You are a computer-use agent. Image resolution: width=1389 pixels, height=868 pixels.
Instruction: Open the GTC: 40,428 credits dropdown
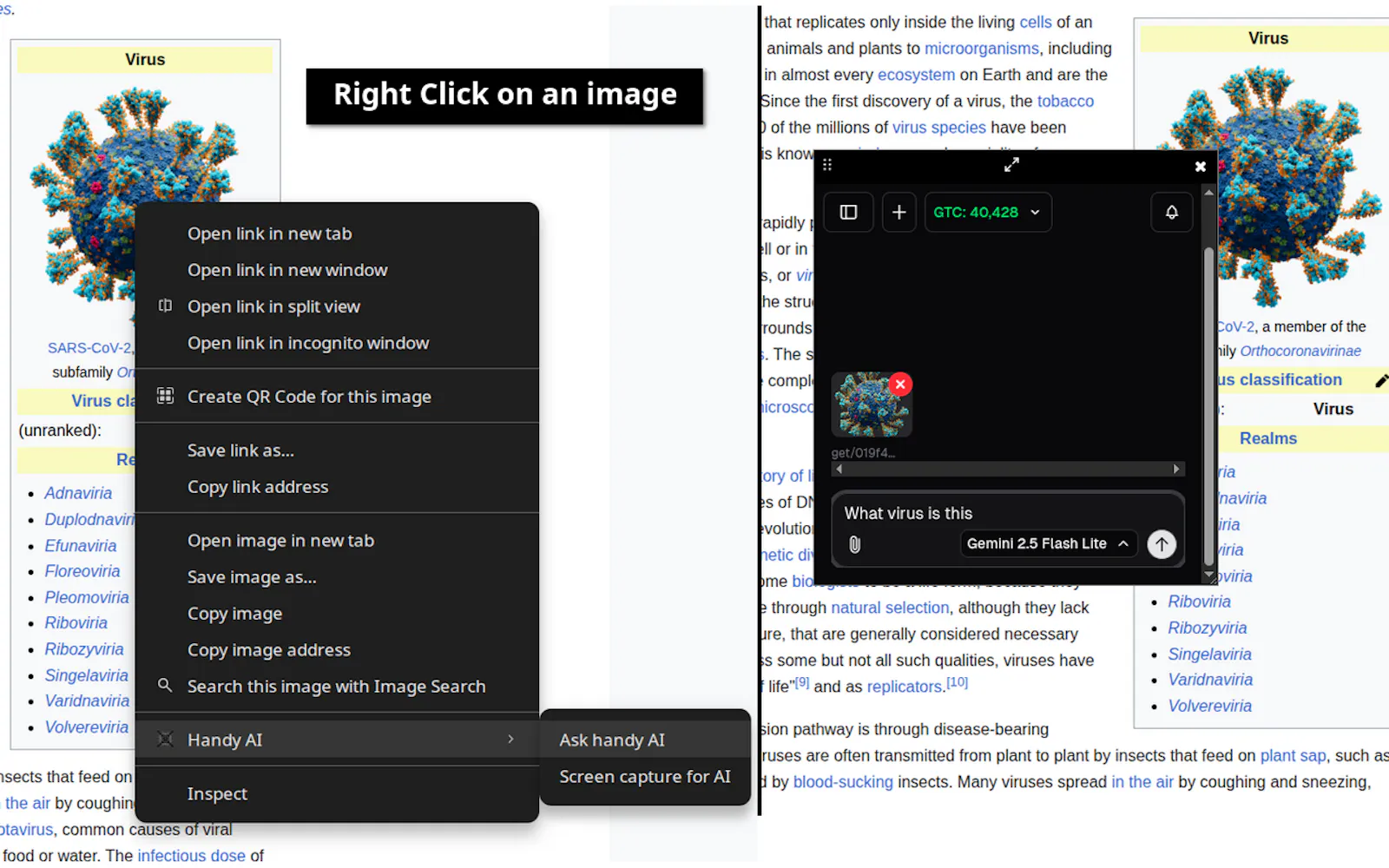tap(988, 212)
